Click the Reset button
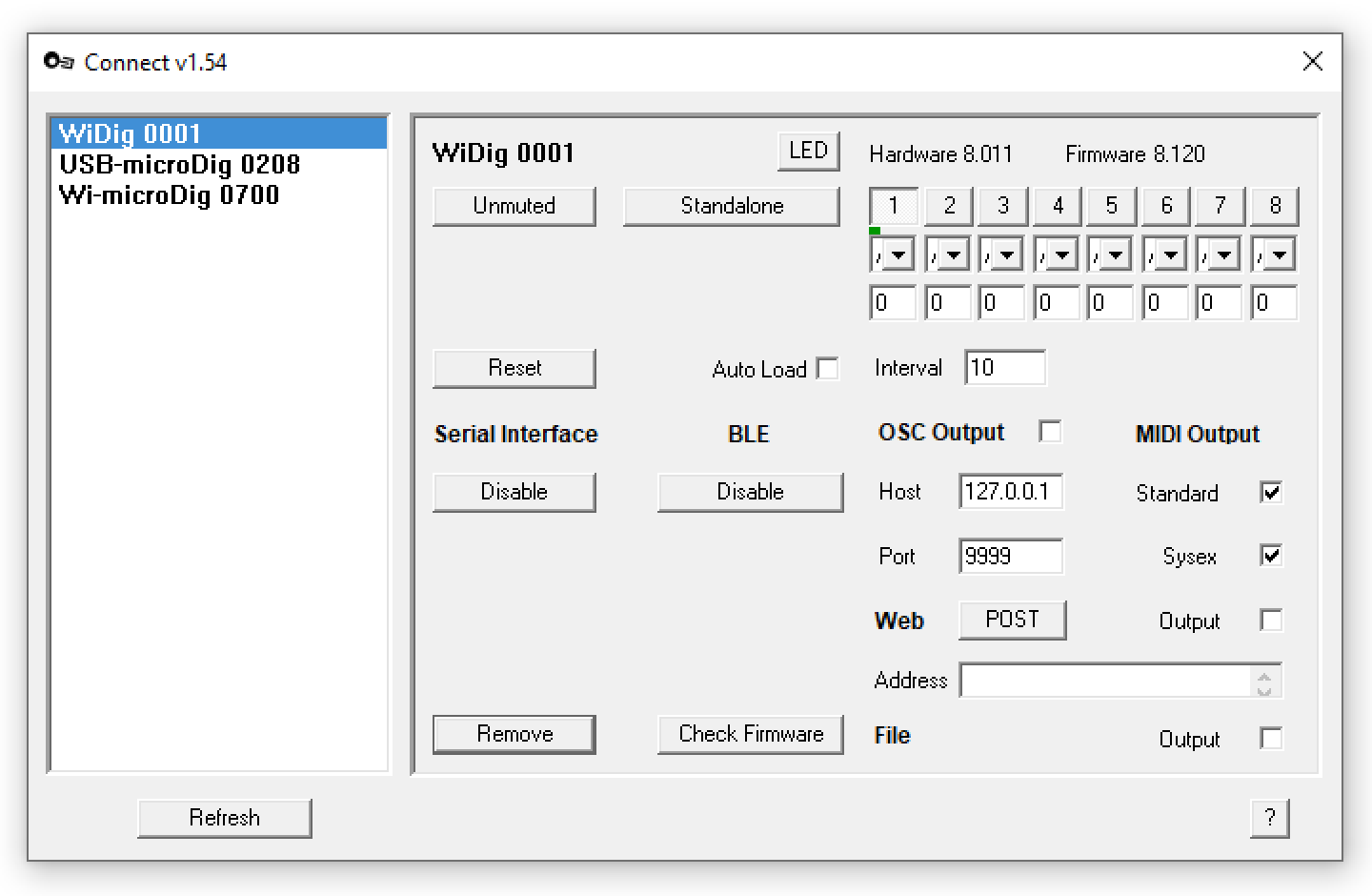1372x896 pixels. [x=514, y=368]
